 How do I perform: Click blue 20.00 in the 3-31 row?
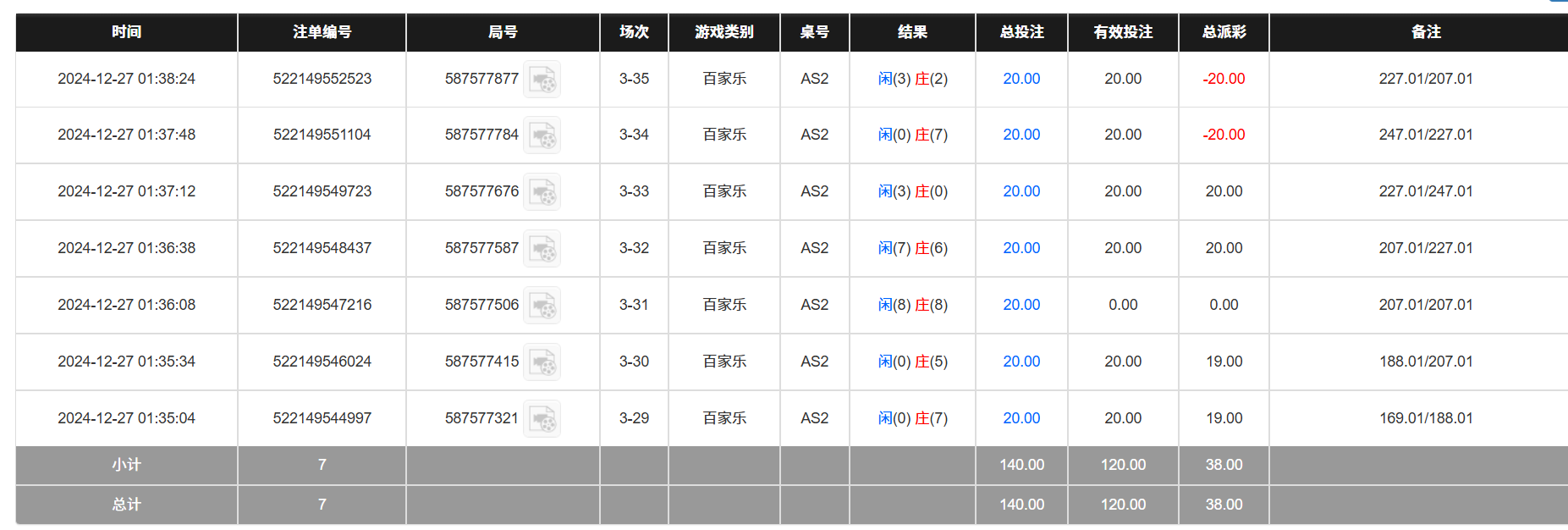[x=1021, y=305]
